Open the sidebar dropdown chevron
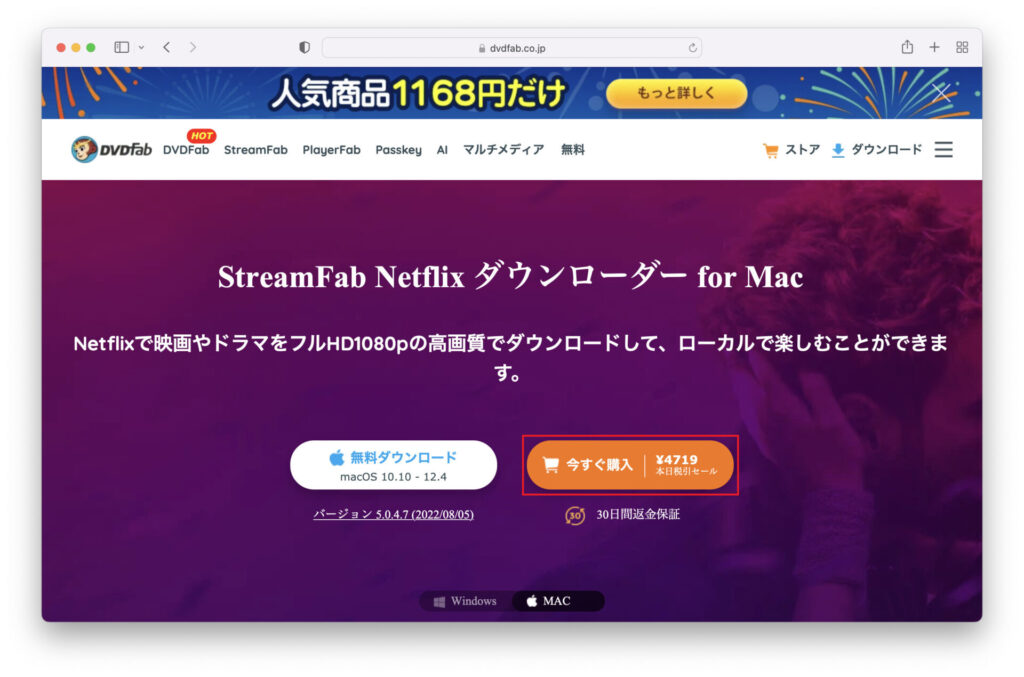This screenshot has width=1024, height=677. pyautogui.click(x=141, y=48)
